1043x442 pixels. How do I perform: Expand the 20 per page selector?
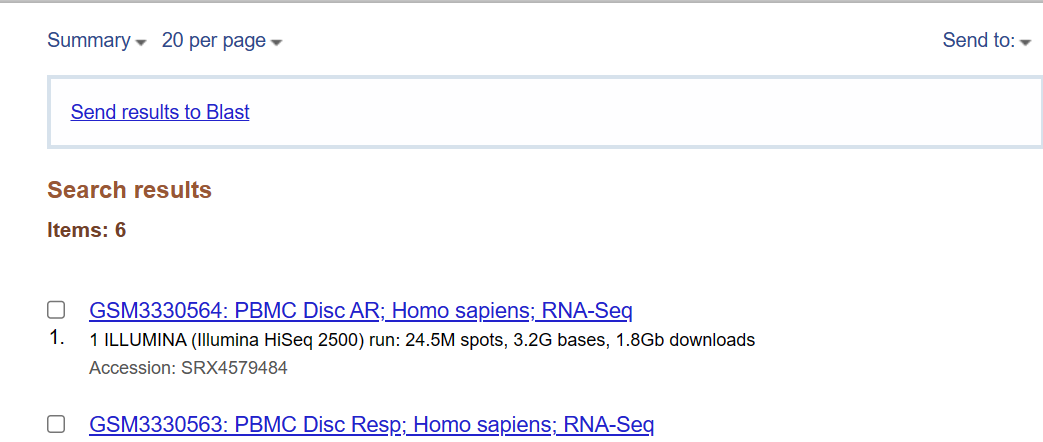point(222,41)
